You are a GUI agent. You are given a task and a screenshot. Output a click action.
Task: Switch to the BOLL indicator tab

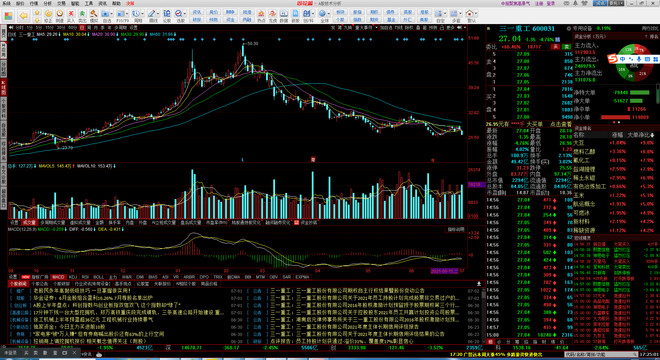[98, 277]
